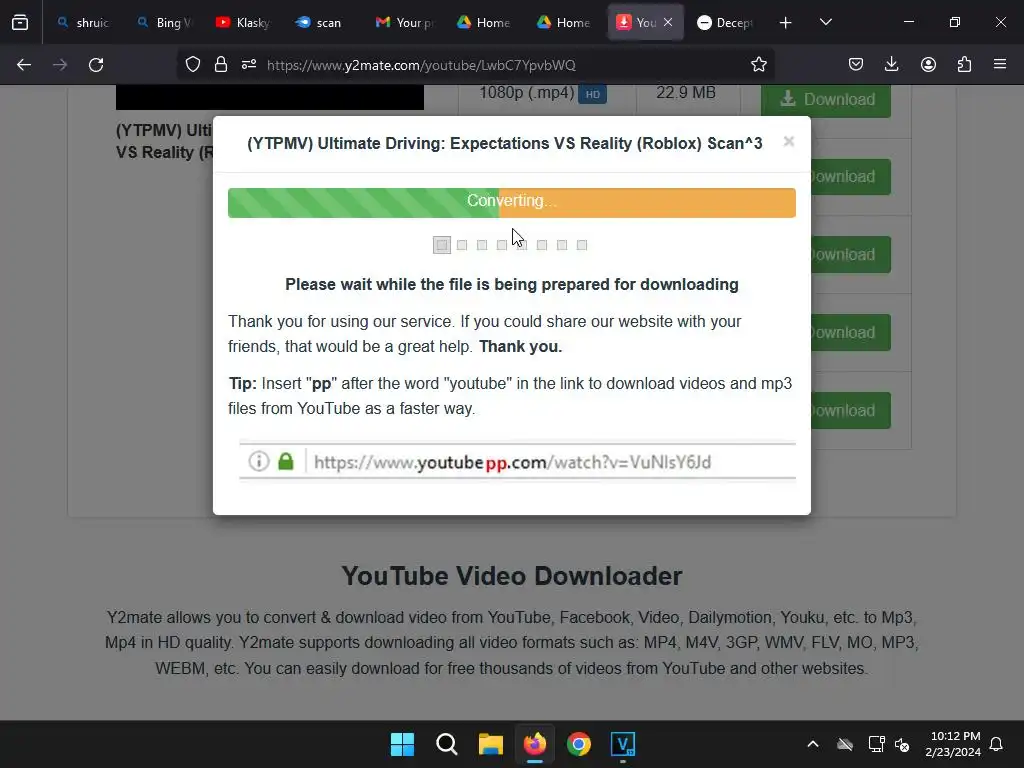
Task: Click the green padlock in example URL
Action: pos(286,462)
